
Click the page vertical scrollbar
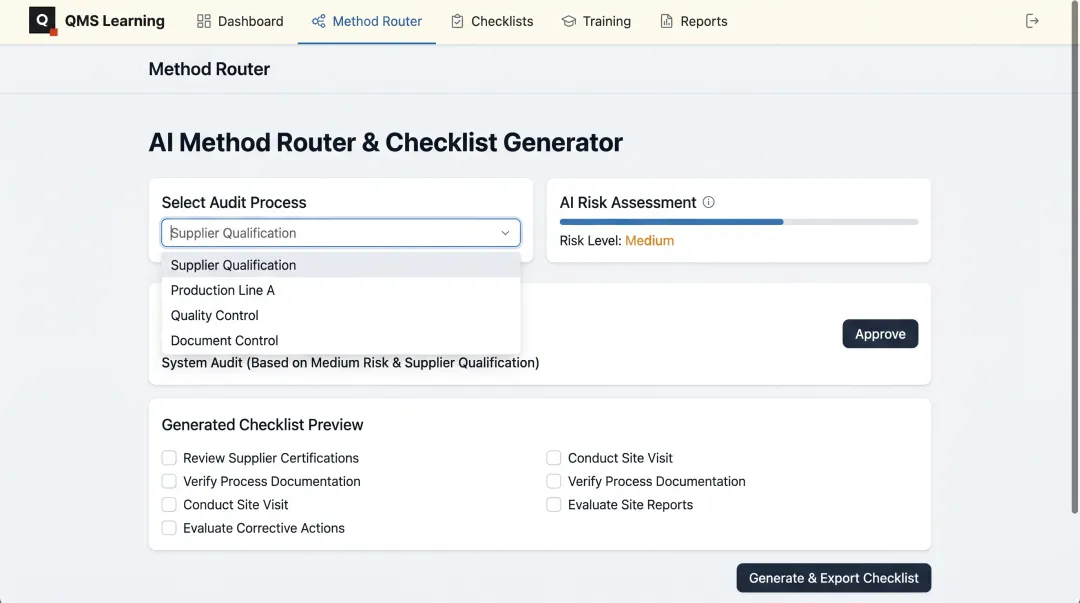coord(1074,256)
